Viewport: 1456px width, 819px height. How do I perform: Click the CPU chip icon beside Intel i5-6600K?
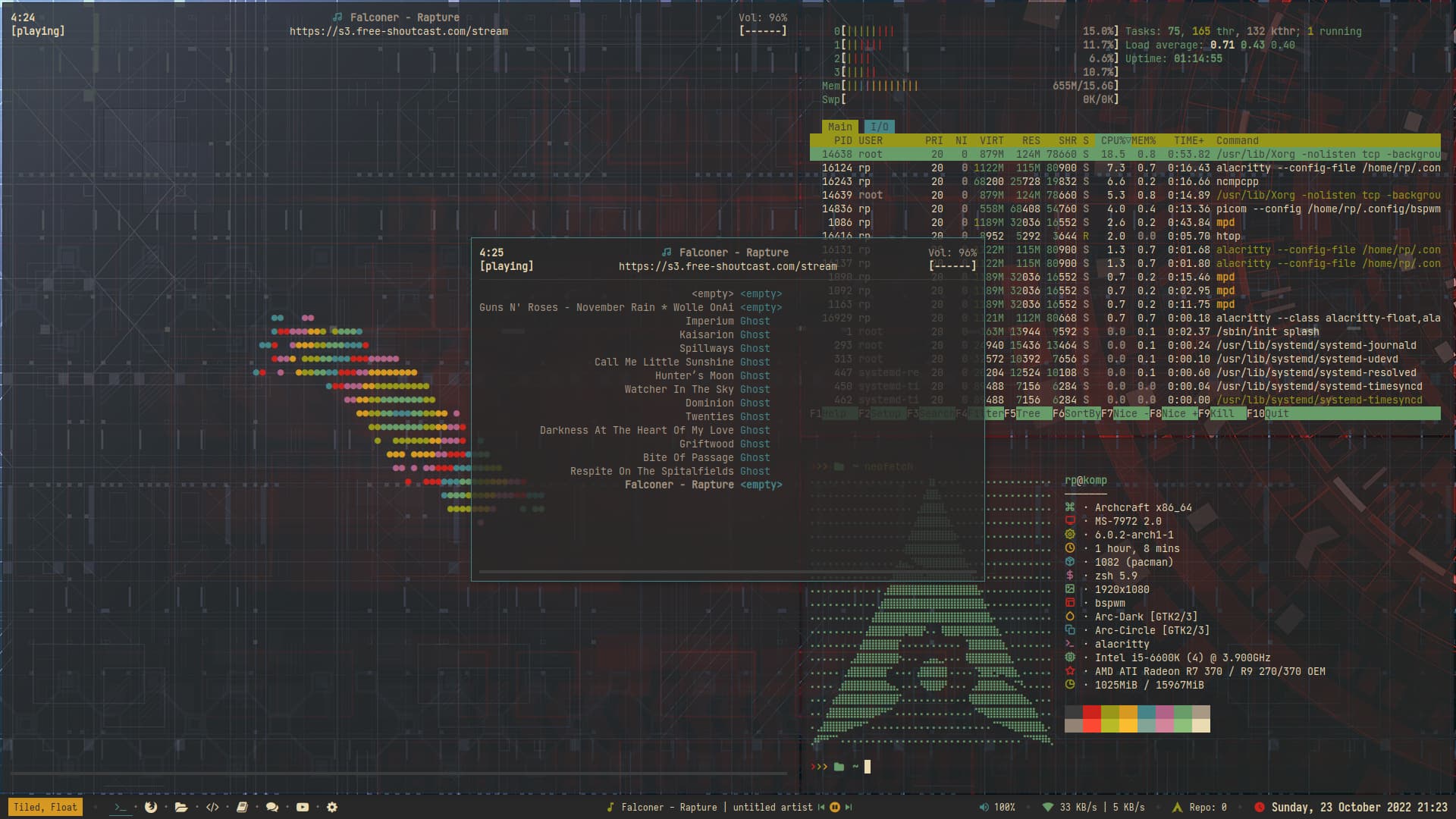pyautogui.click(x=1070, y=657)
